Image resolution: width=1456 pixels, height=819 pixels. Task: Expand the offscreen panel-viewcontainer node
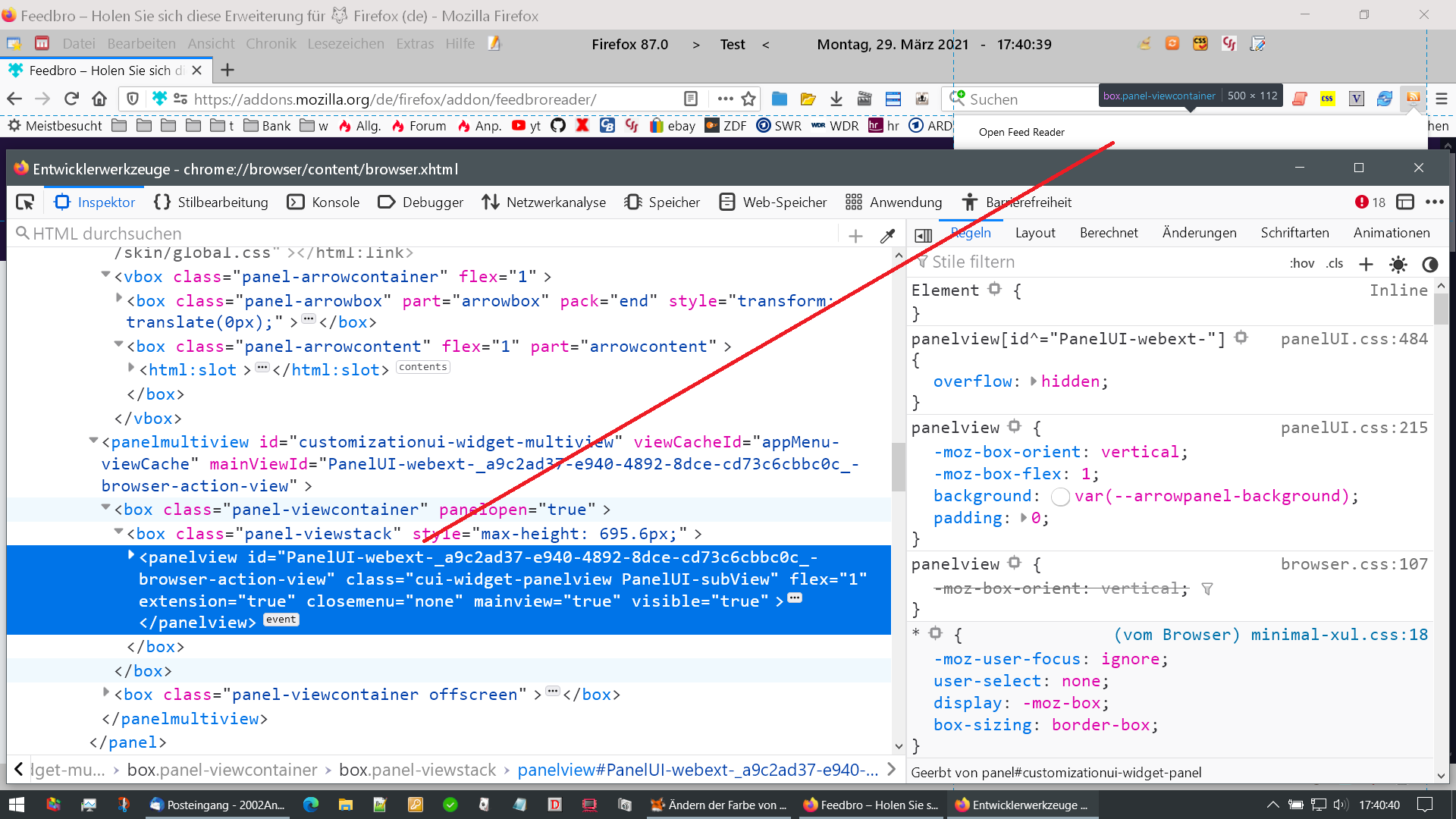[x=106, y=692]
